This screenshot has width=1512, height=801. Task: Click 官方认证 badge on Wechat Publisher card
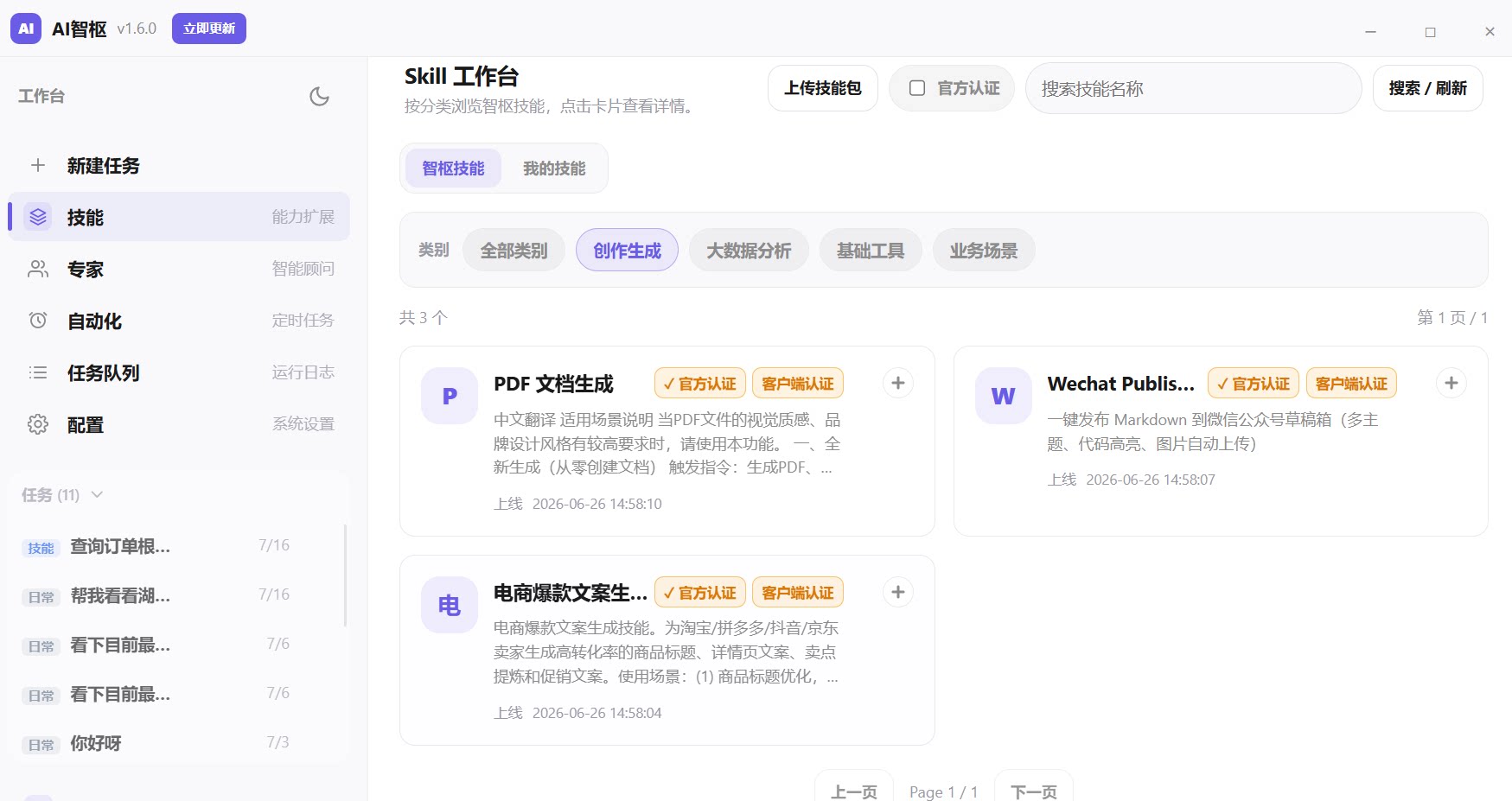coord(1254,384)
